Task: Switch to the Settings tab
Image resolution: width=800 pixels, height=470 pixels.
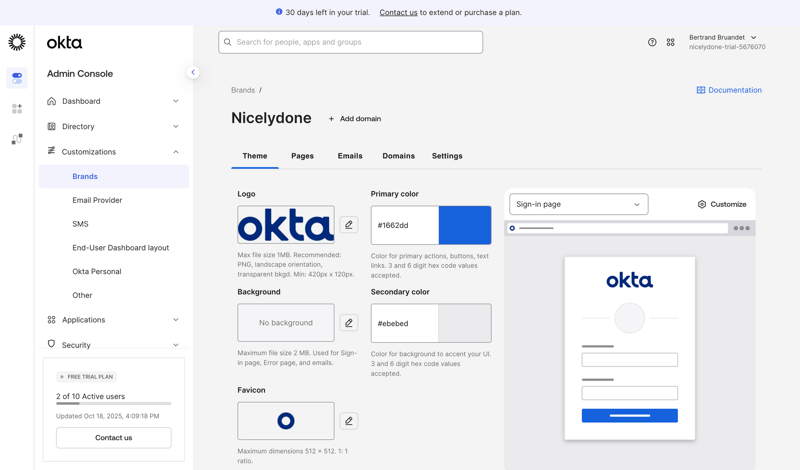Action: 447,156
